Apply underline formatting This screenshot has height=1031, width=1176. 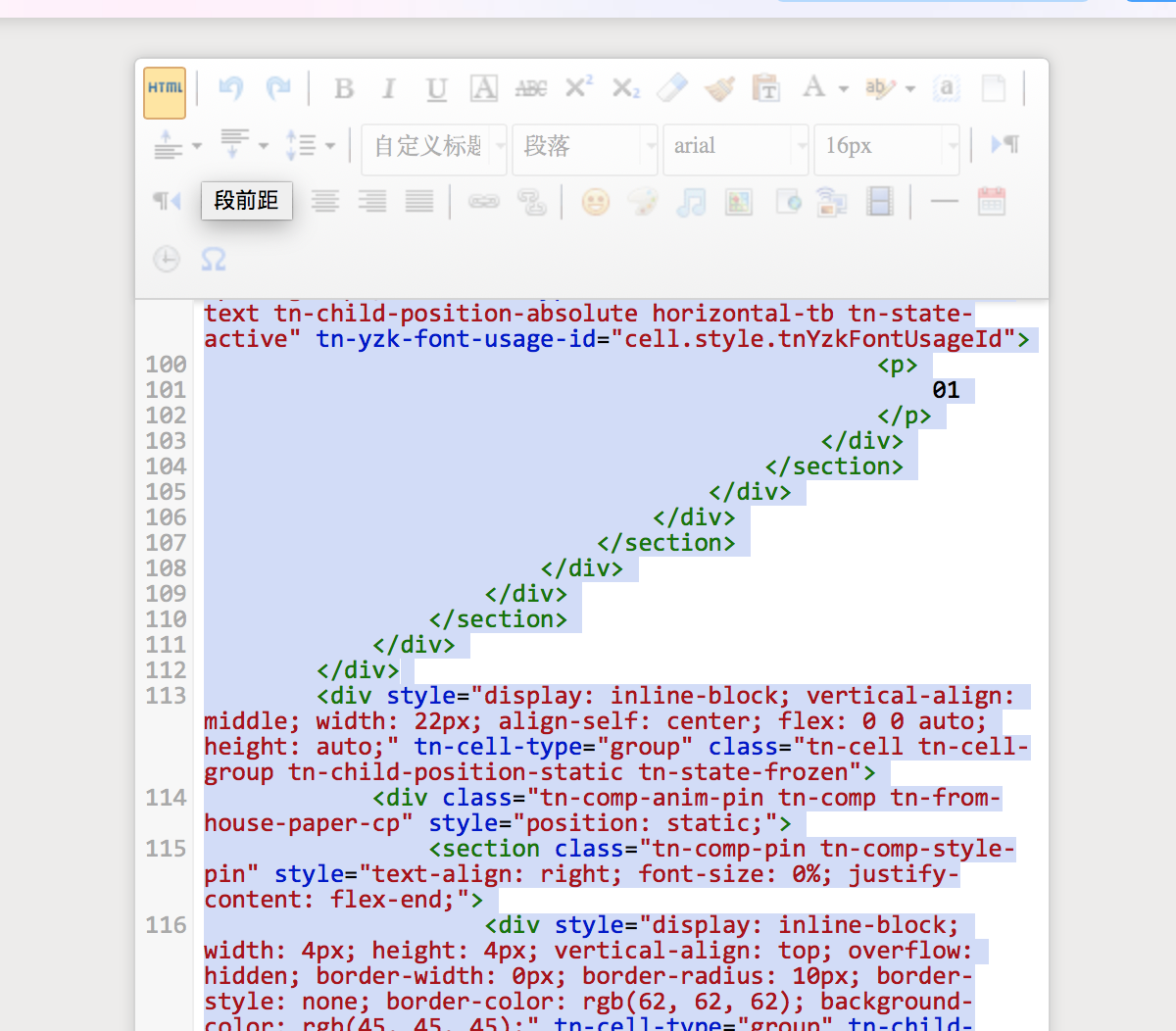(x=436, y=89)
